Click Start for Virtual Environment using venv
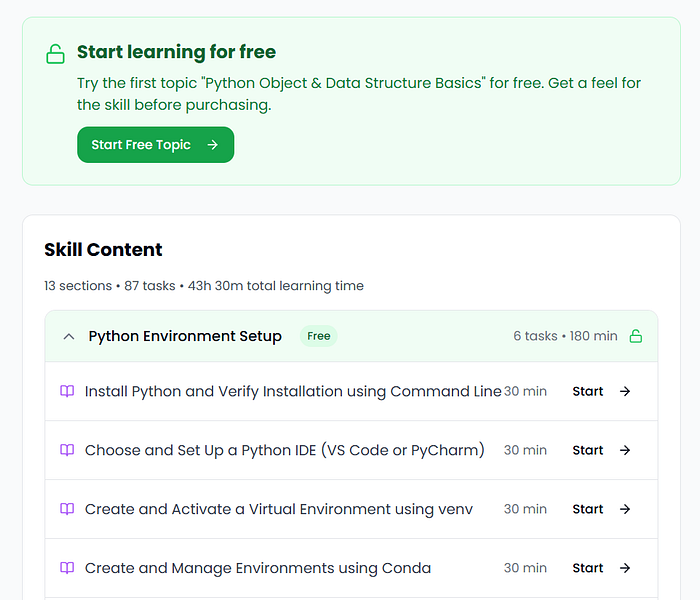Image resolution: width=700 pixels, height=600 pixels. (x=588, y=509)
